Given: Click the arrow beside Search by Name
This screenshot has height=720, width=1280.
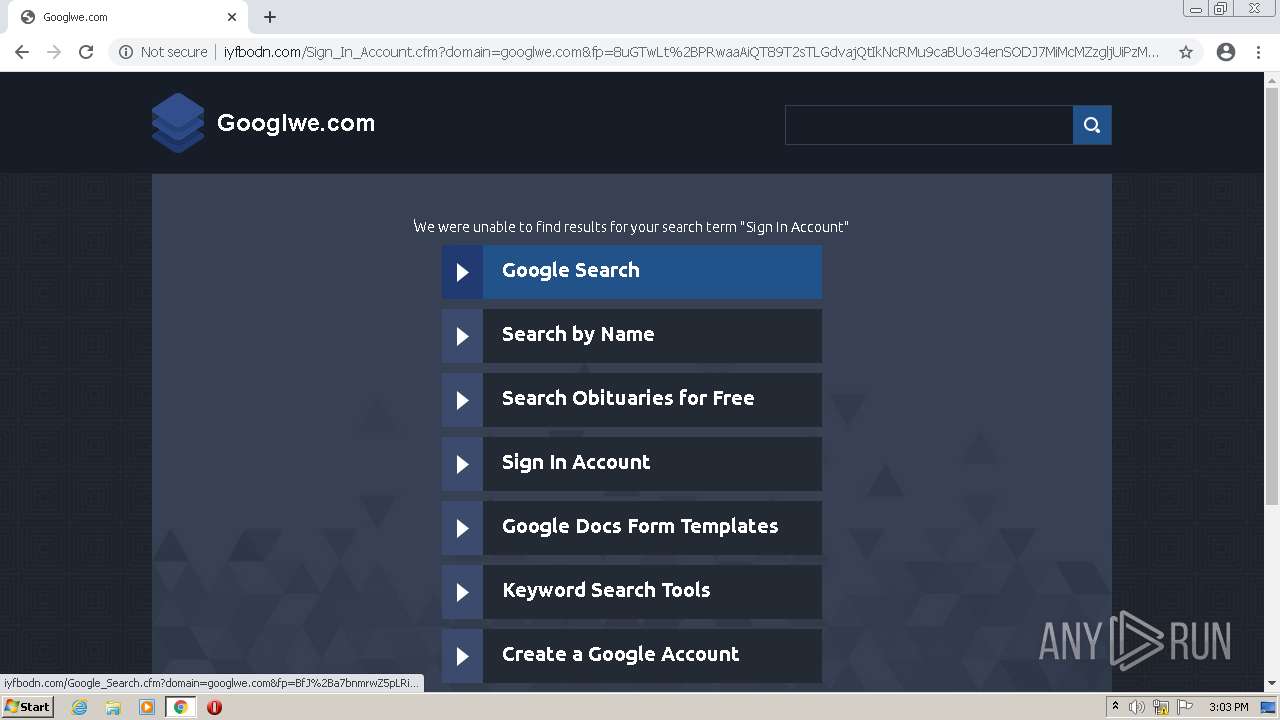Looking at the screenshot, I should 462,336.
